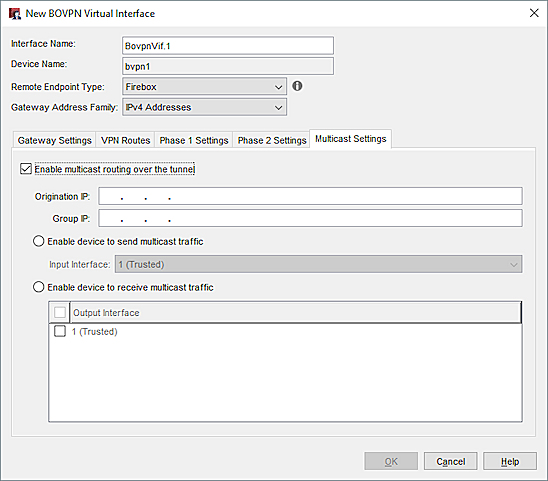The image size is (548, 481).
Task: Tick the Output Interface header checkbox
Action: click(x=60, y=312)
